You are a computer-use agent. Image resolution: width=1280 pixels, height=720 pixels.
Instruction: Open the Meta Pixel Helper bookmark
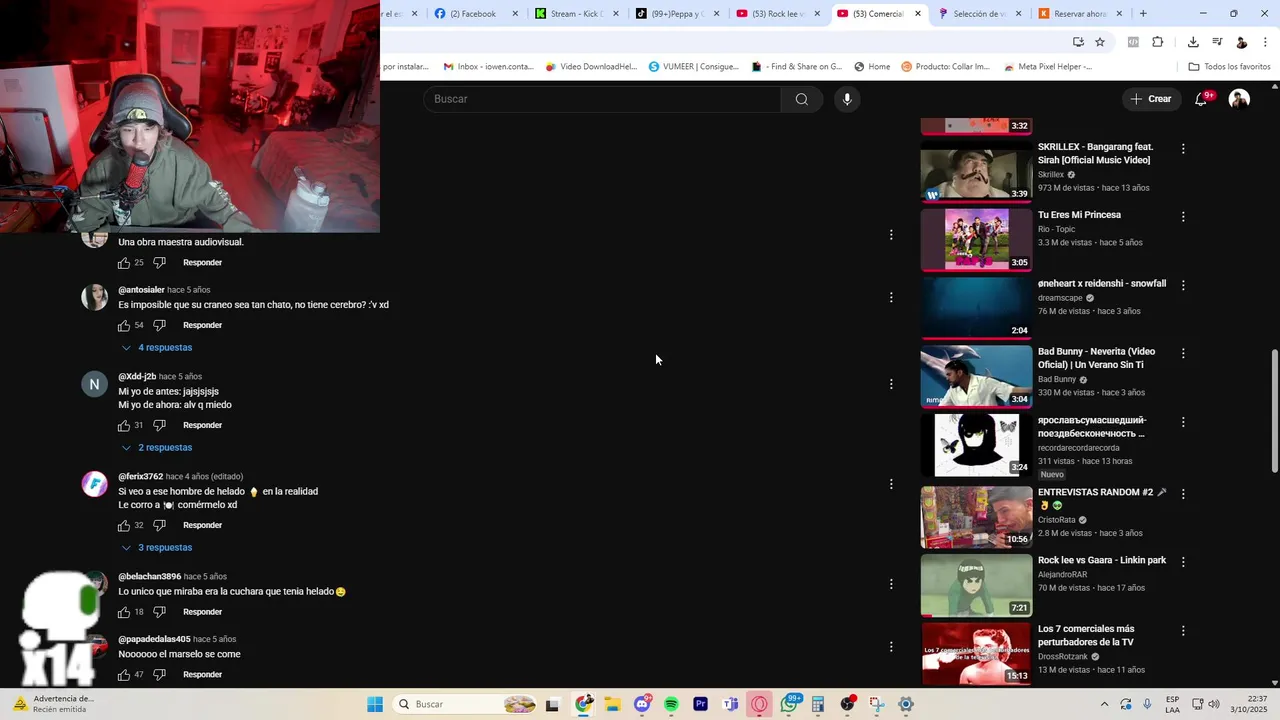[1046, 67]
